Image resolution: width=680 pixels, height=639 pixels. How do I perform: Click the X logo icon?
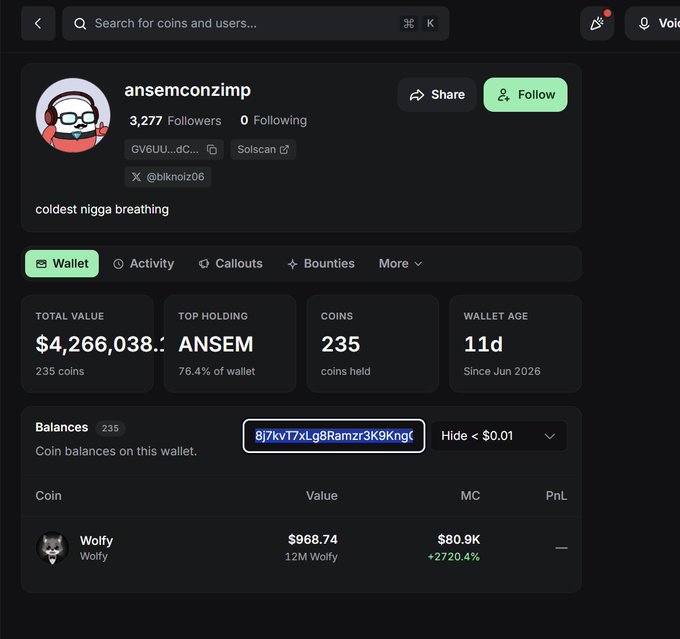pos(136,177)
